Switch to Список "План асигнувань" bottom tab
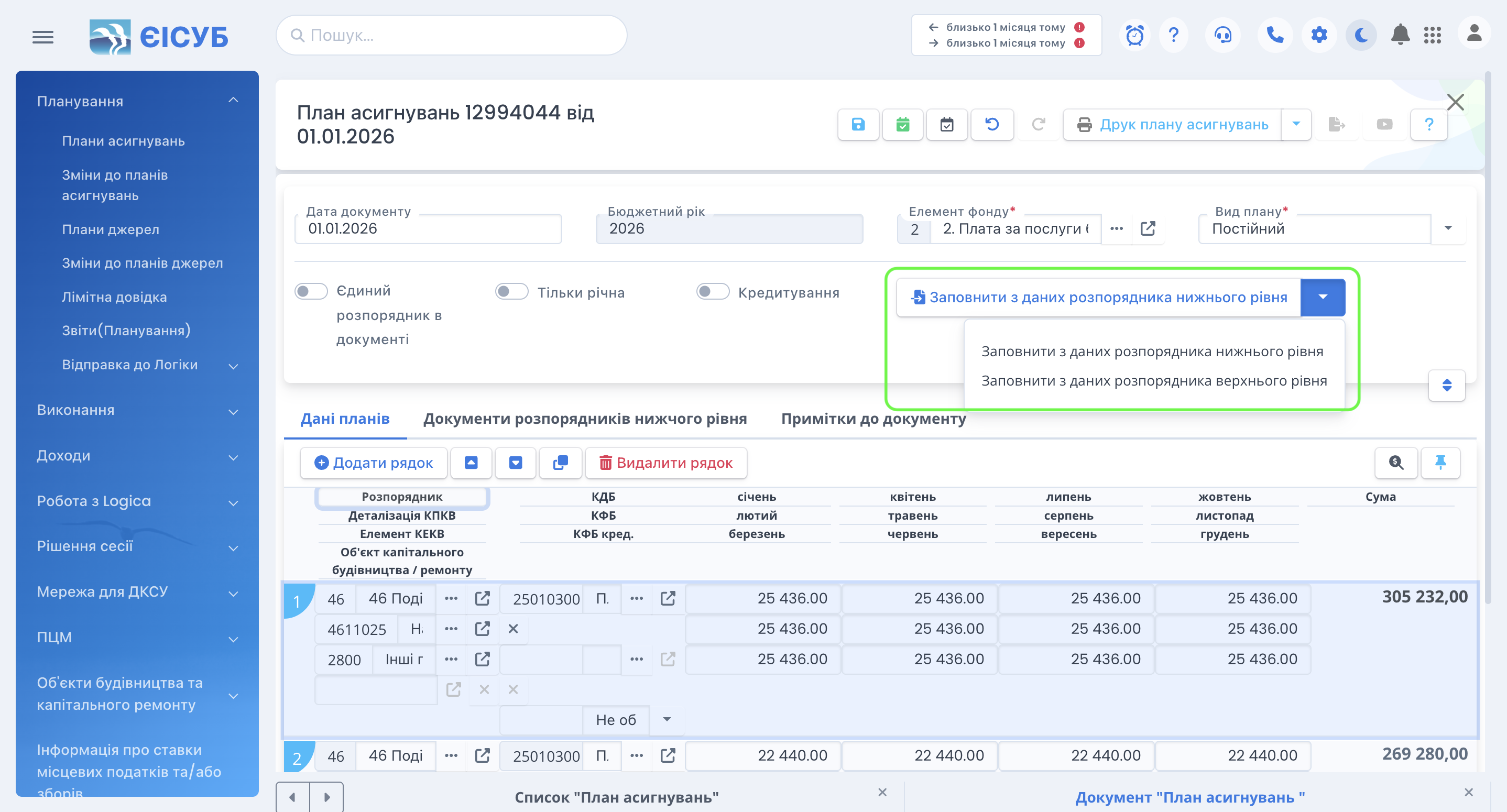 (617, 797)
